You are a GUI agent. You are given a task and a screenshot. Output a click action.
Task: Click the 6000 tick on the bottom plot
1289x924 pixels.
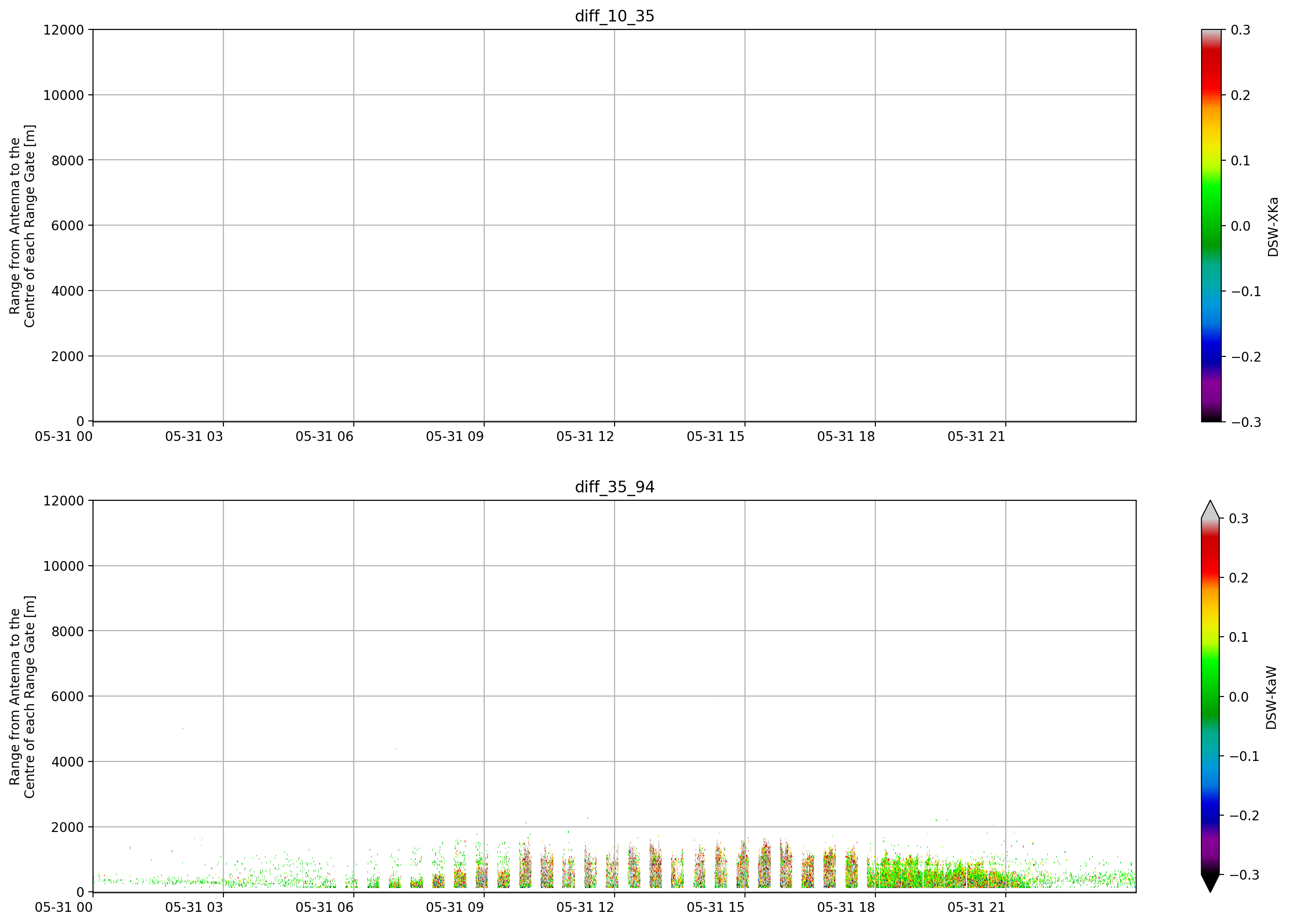click(68, 696)
